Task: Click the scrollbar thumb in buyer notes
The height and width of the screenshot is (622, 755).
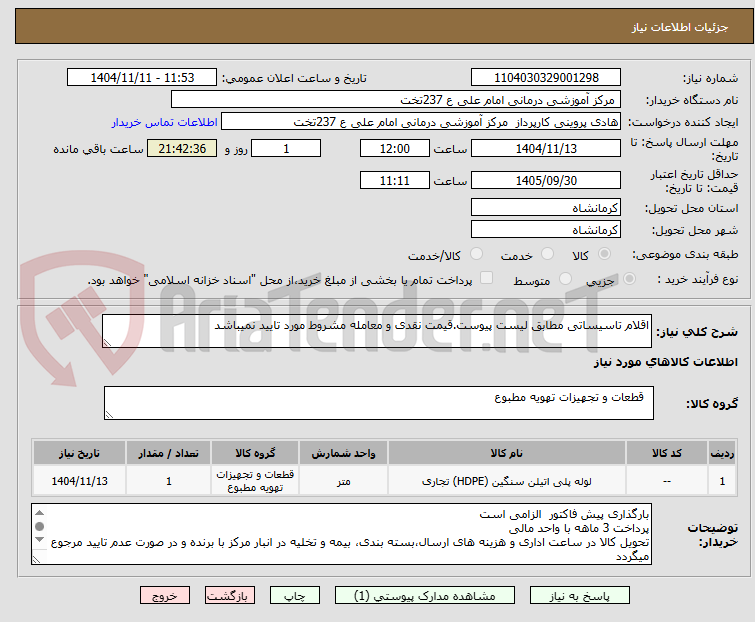Action: pos(40,526)
